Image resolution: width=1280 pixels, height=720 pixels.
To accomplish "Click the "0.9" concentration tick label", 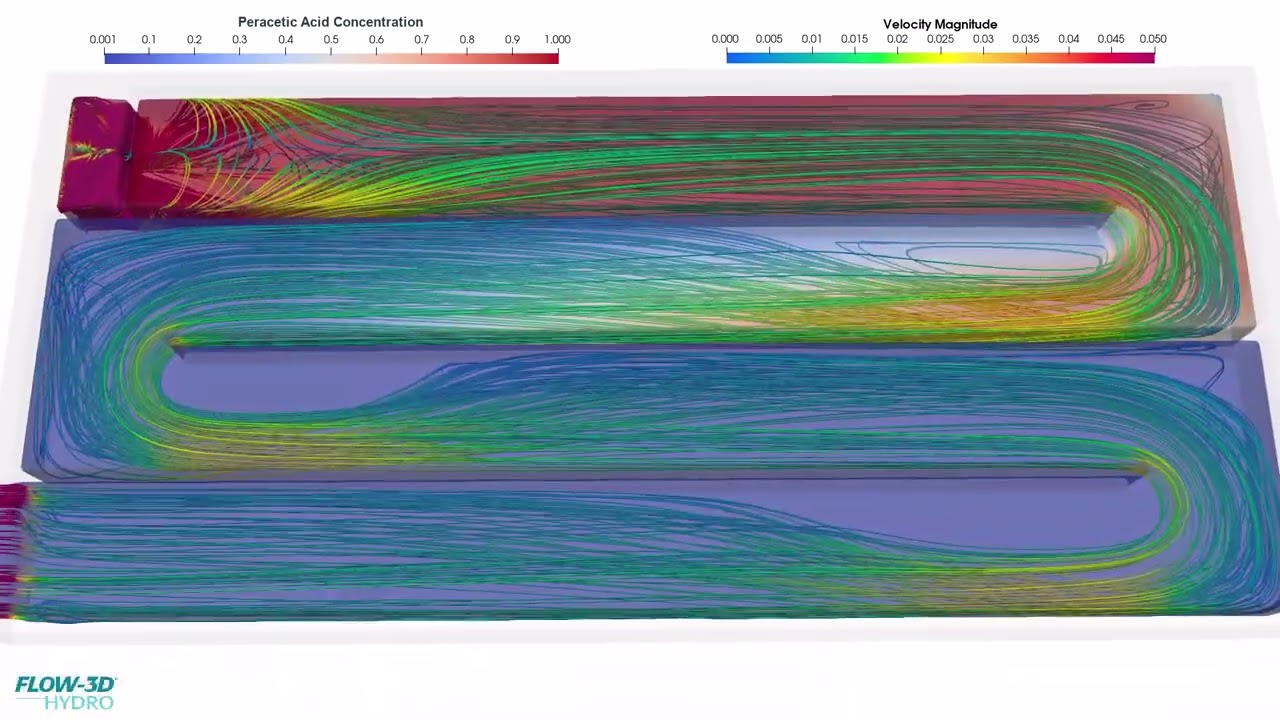I will [513, 40].
